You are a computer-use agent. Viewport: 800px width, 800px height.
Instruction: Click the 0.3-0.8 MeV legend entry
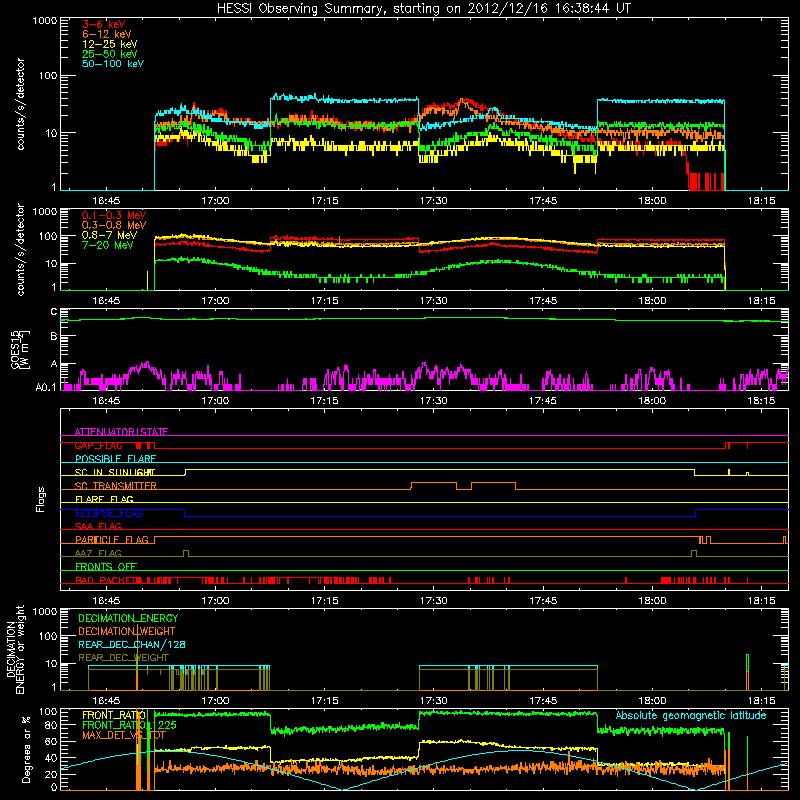pos(114,225)
